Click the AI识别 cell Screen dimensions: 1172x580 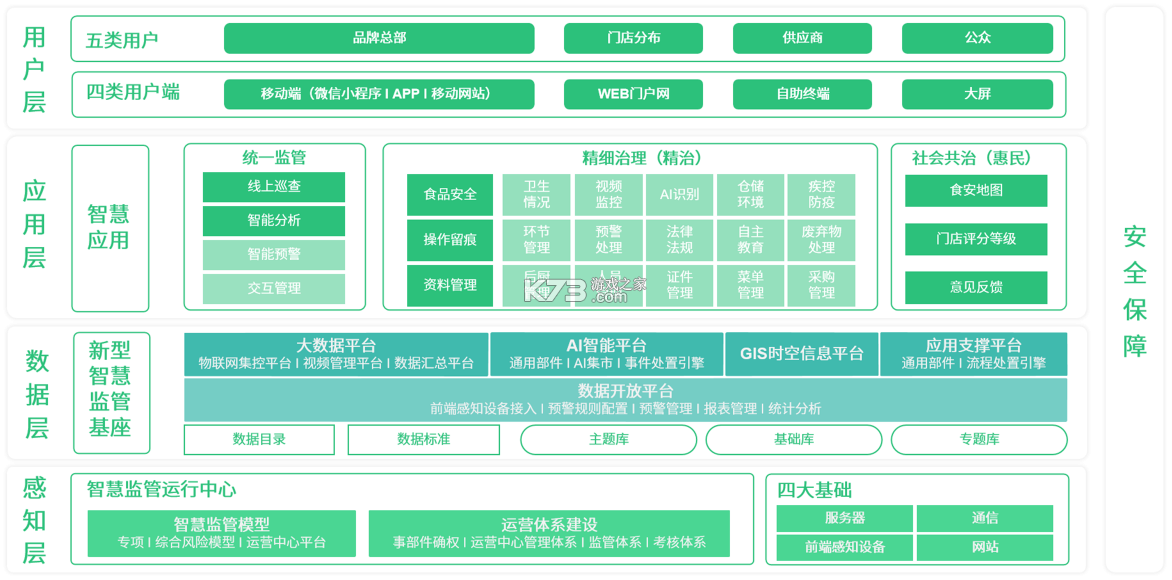coord(679,195)
